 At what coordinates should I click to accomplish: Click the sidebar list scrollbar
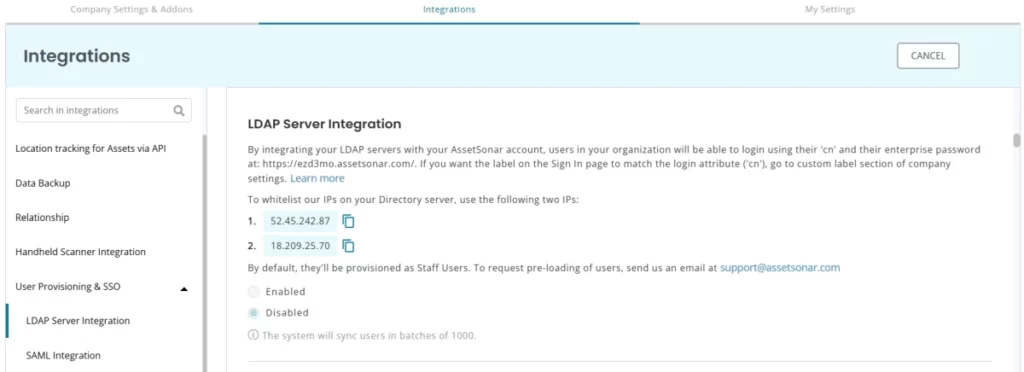tap(204, 253)
